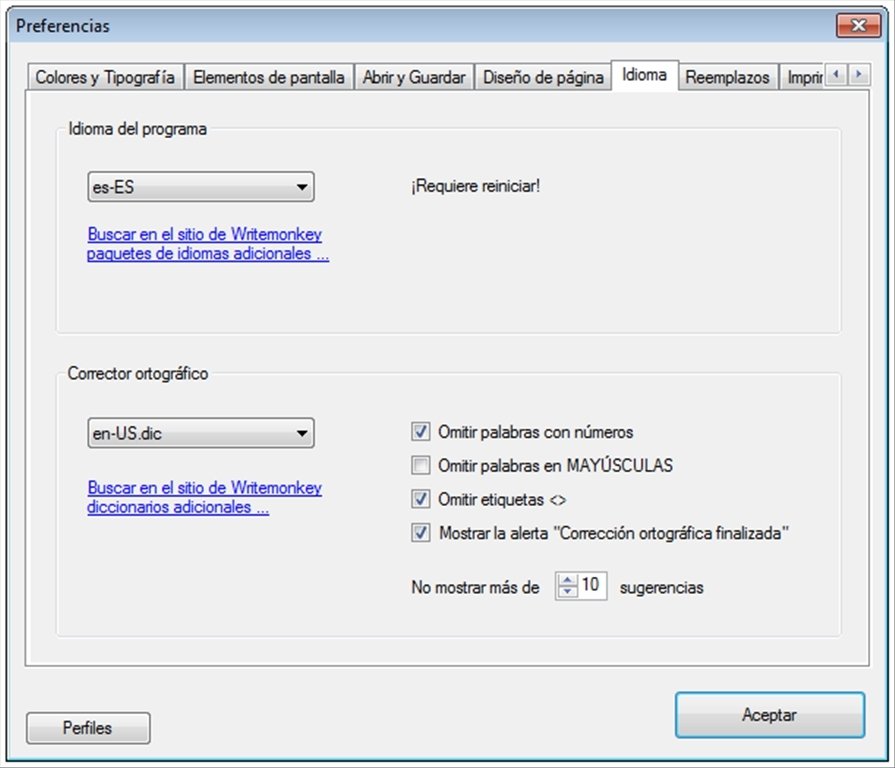Toggle 'Omitir palabras con números' checkbox
Screen dimensions: 895x768
coord(421,432)
